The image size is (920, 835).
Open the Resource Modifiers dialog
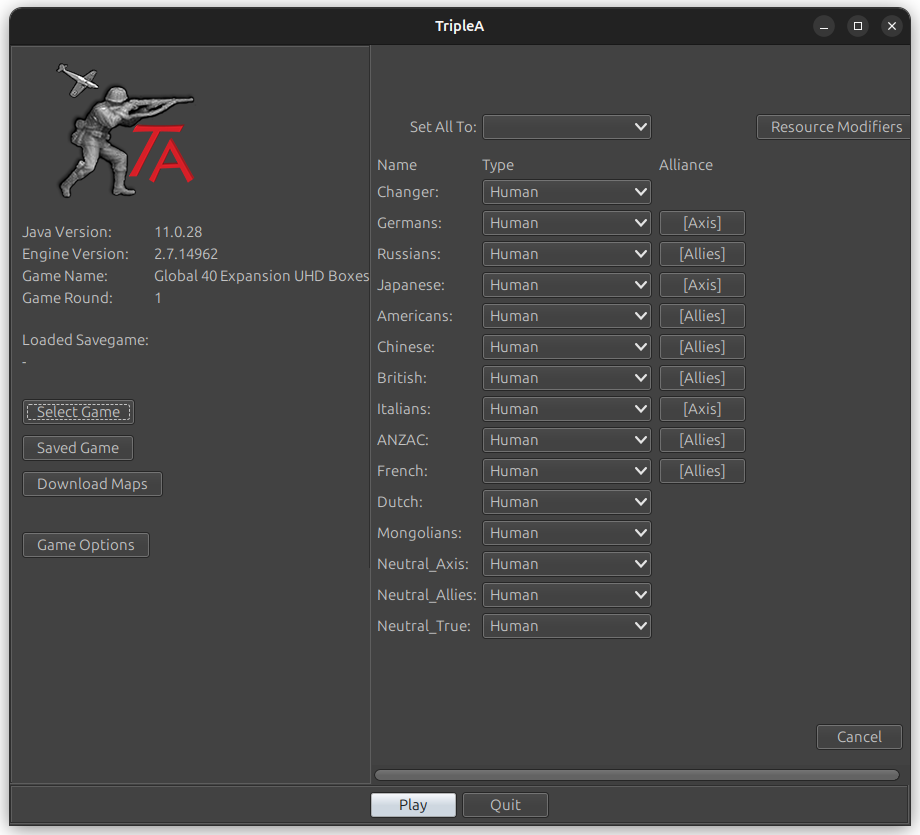pos(833,126)
